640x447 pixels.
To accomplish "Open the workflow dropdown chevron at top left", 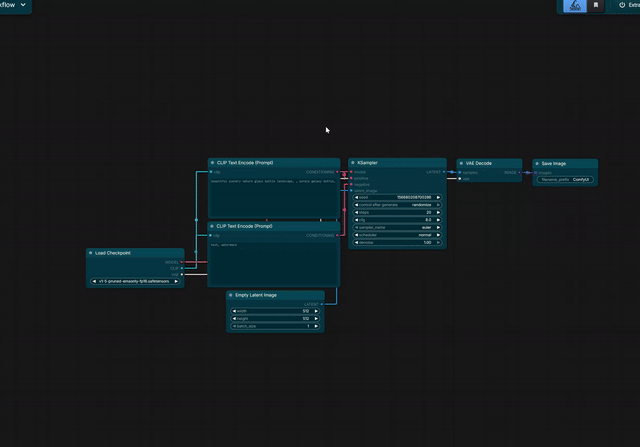I will click(x=23, y=5).
